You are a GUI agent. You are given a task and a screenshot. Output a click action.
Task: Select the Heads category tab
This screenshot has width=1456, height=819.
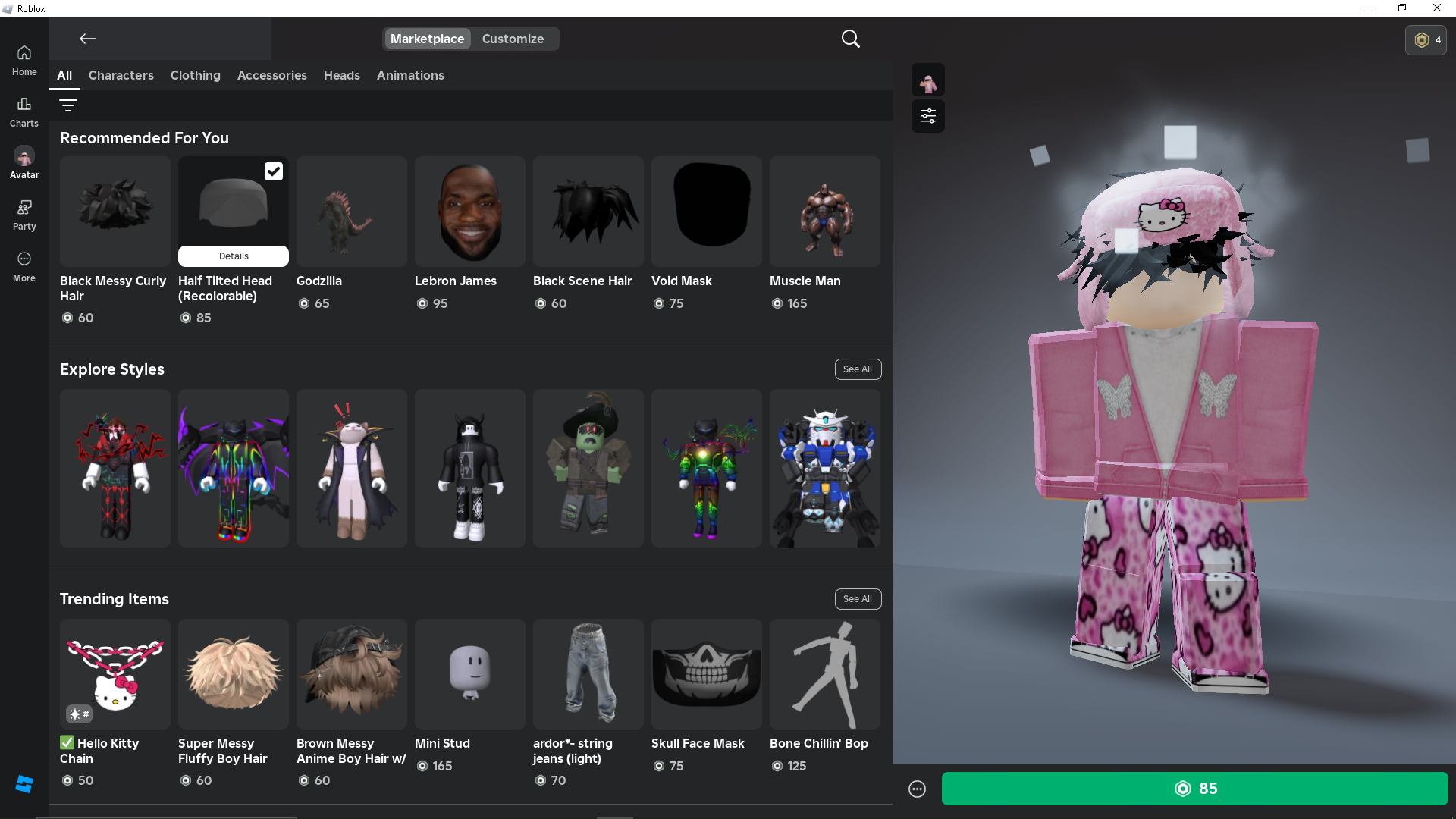(x=342, y=75)
